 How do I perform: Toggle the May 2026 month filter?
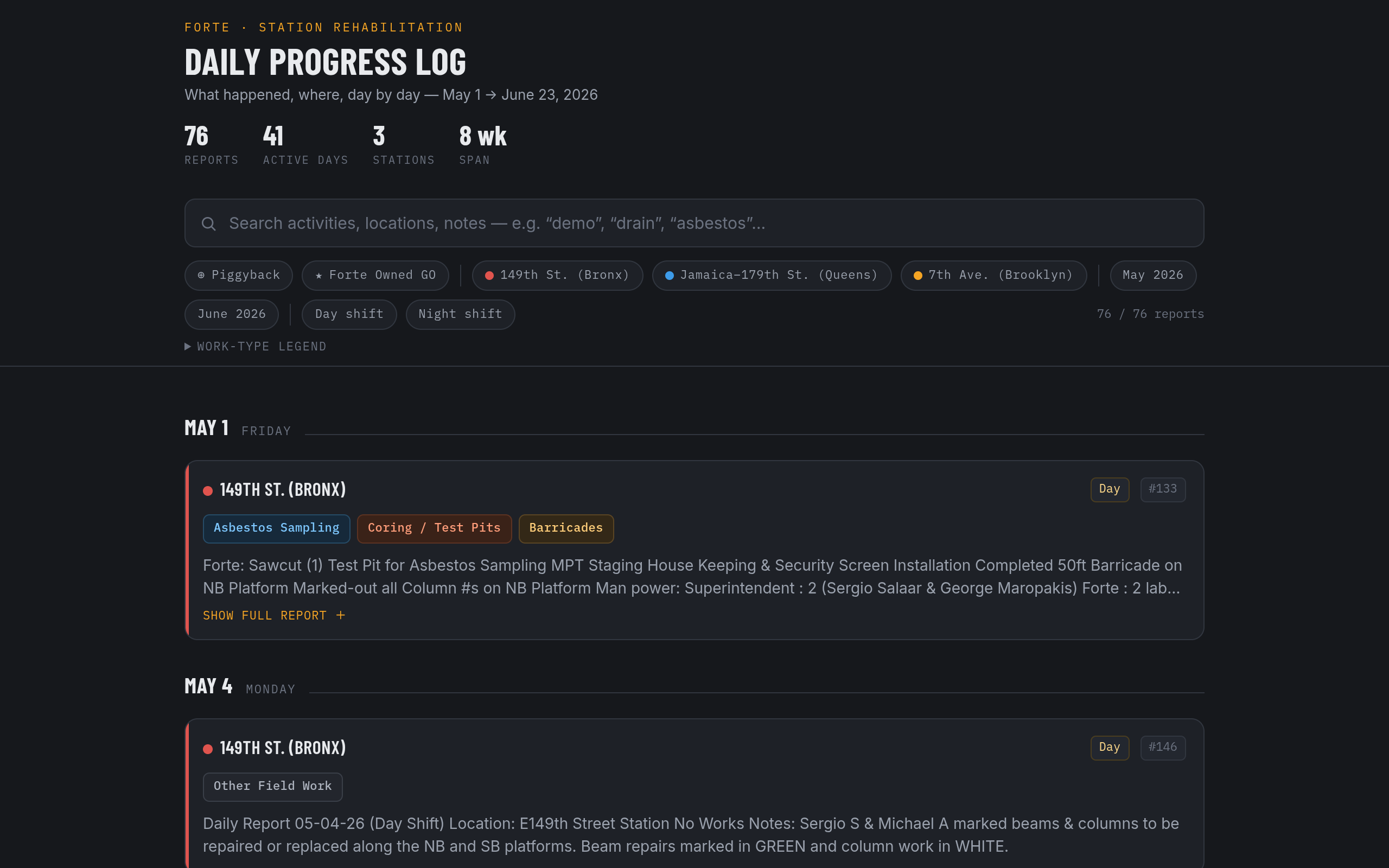(x=1152, y=276)
